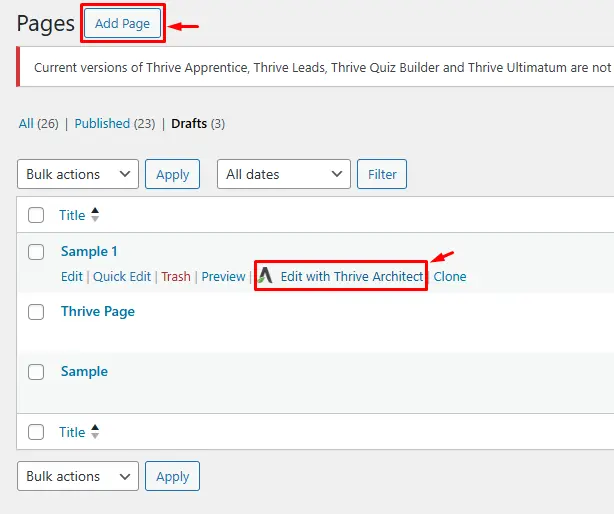Select the Drafts (3) view

[x=197, y=124]
